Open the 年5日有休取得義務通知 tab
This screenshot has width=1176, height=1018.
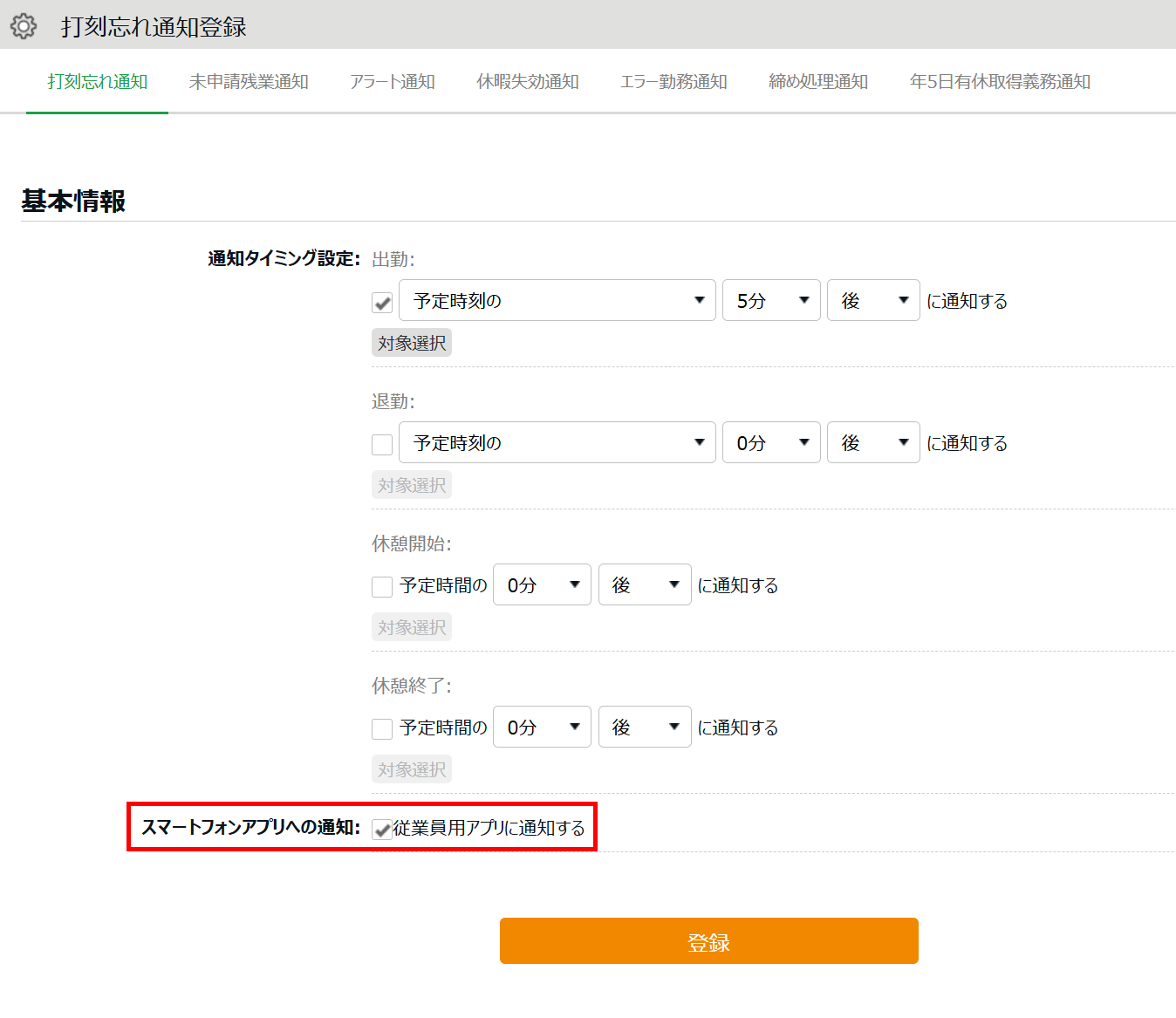pos(1000,81)
